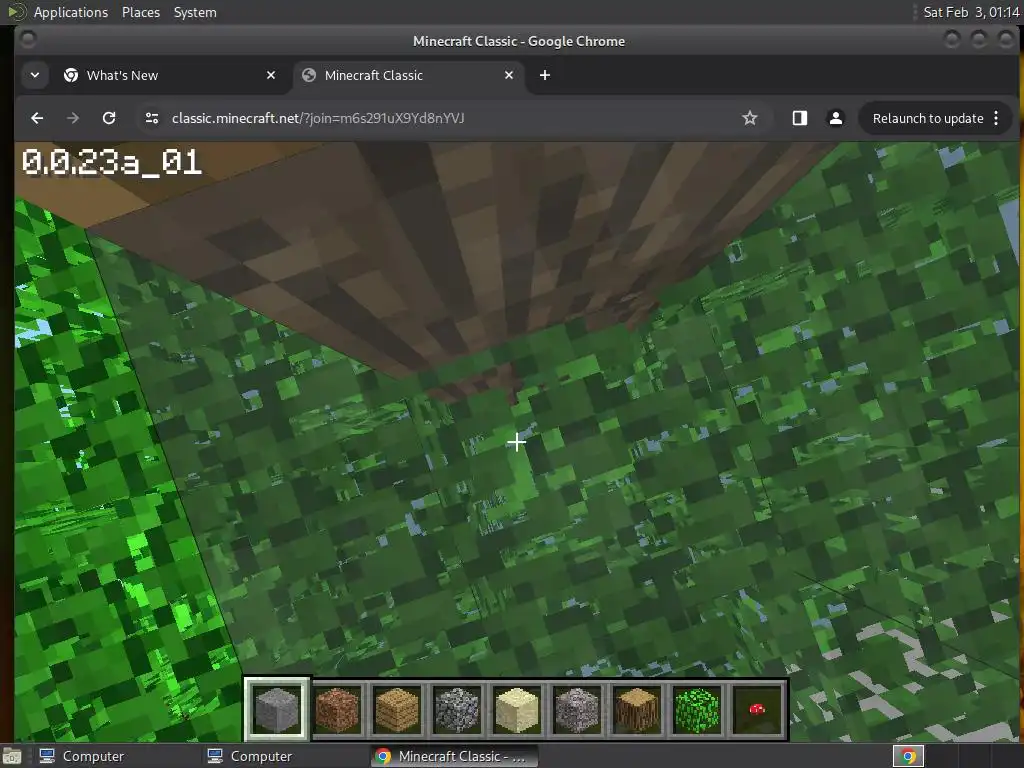Click the clock showing Sat Feb 3
The height and width of the screenshot is (768, 1024).
[x=971, y=12]
